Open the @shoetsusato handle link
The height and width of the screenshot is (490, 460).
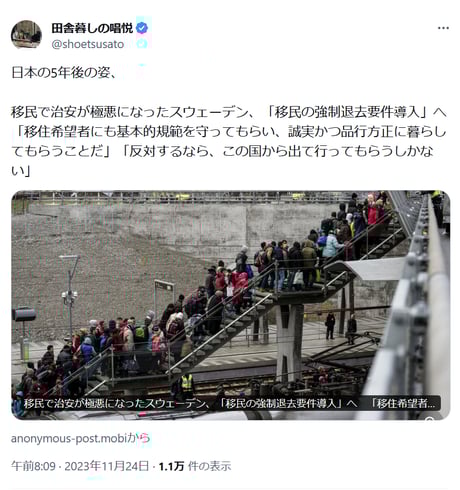(88, 44)
